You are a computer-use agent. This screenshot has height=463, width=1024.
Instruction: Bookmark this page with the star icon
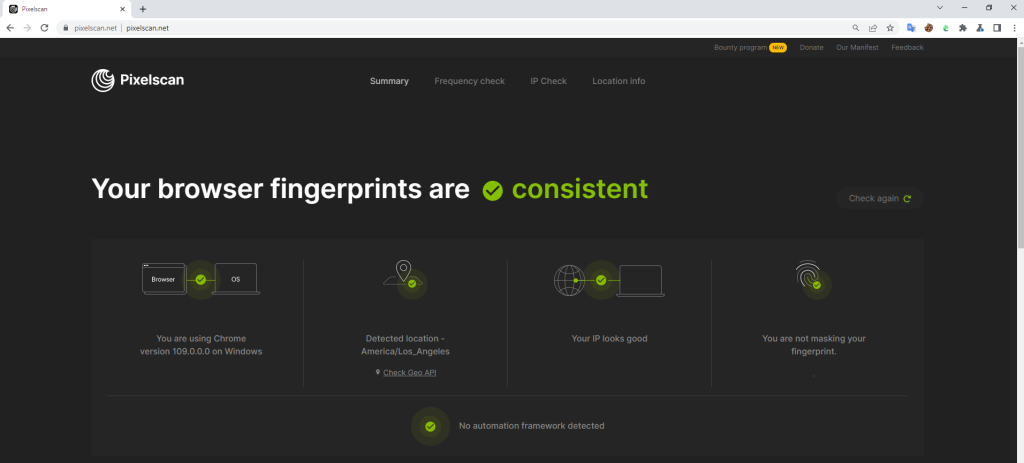[x=889, y=27]
